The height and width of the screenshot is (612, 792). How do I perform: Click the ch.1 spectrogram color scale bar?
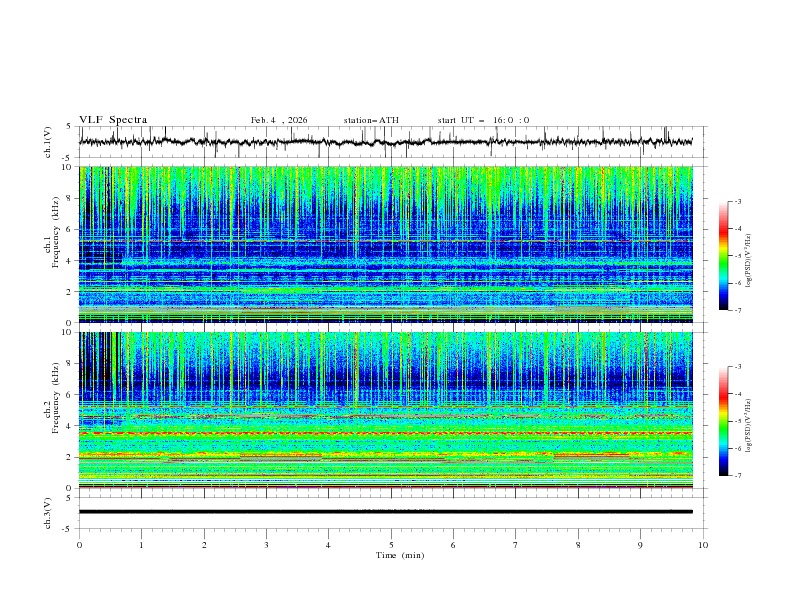pyautogui.click(x=723, y=255)
